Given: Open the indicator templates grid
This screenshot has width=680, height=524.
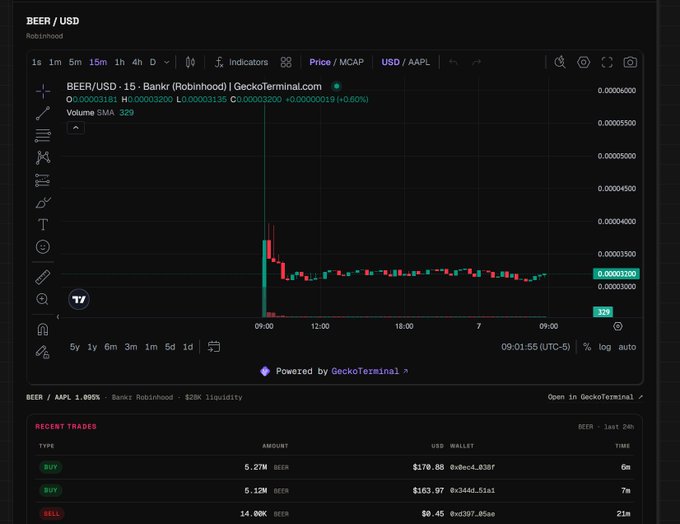Looking at the screenshot, I should point(286,62).
